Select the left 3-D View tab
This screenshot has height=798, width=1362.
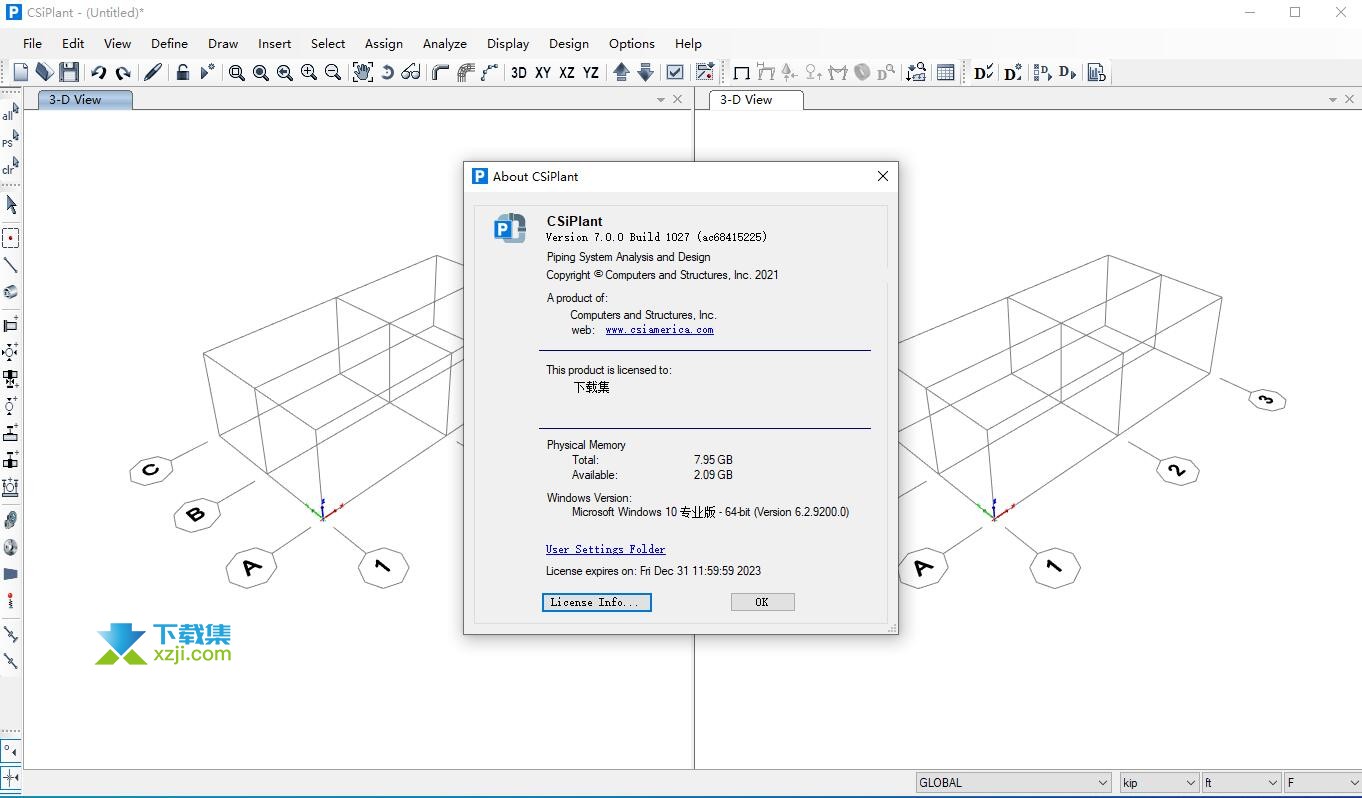click(84, 99)
